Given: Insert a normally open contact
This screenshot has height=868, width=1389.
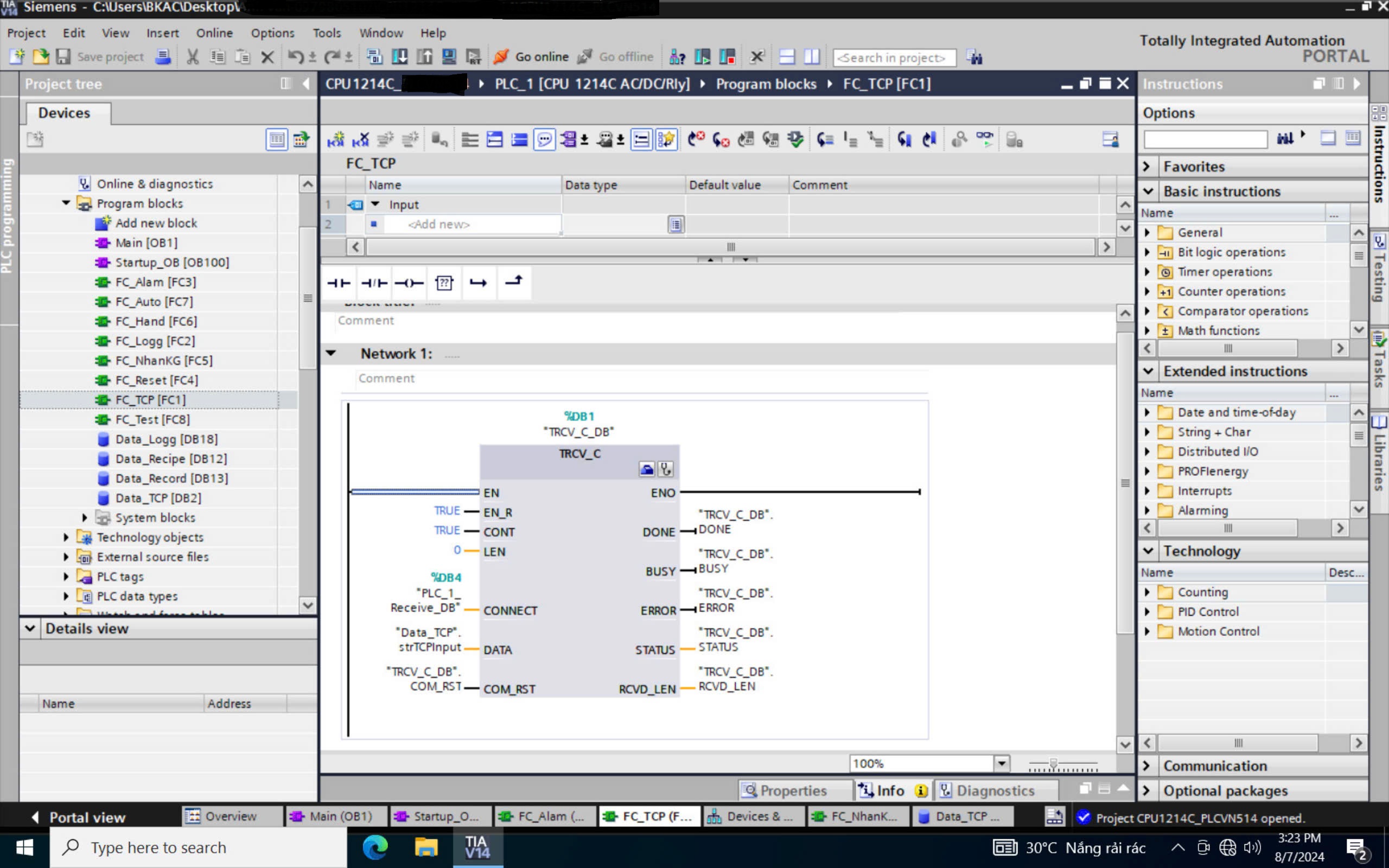Looking at the screenshot, I should coord(339,283).
